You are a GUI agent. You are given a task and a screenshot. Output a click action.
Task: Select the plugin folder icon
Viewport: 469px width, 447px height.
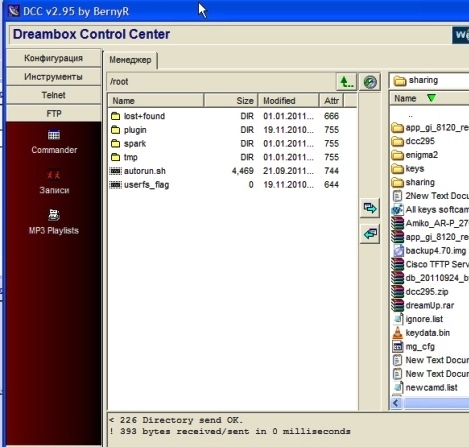[x=115, y=130]
